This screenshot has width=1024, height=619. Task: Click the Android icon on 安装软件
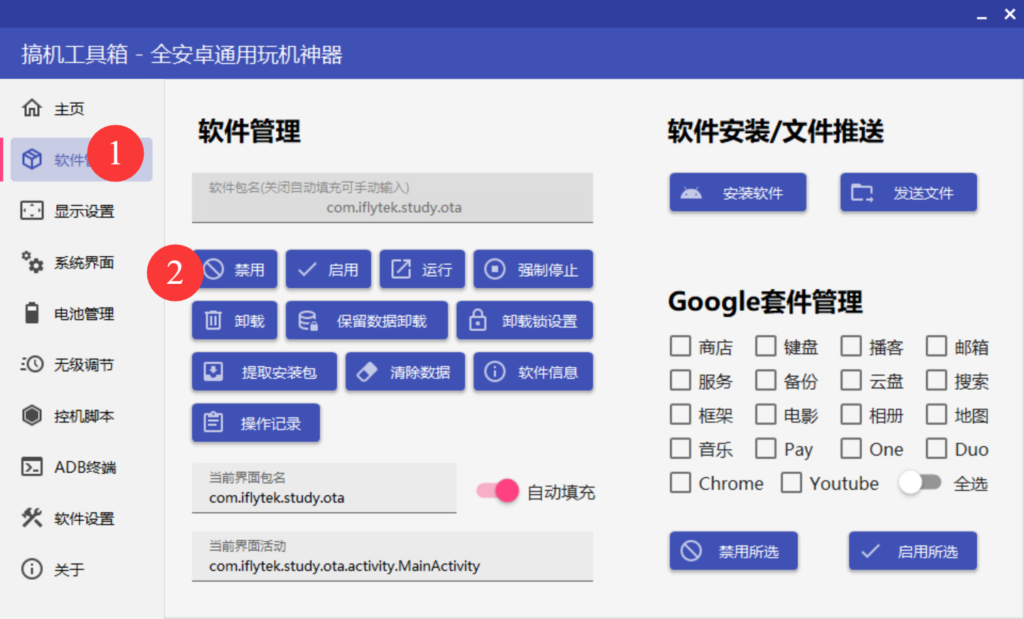tap(691, 193)
